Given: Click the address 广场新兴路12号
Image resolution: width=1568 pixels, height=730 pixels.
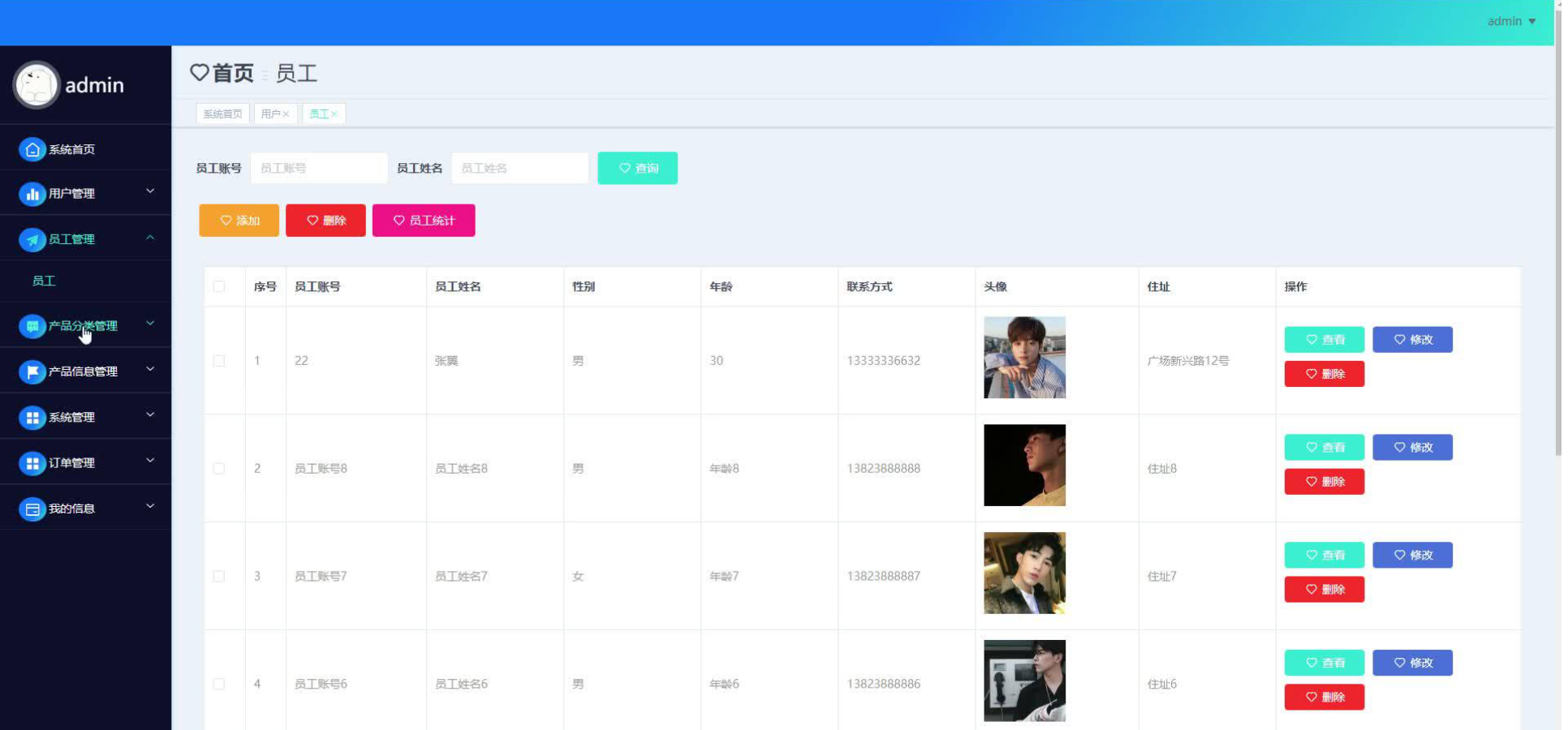Looking at the screenshot, I should click(1188, 361).
